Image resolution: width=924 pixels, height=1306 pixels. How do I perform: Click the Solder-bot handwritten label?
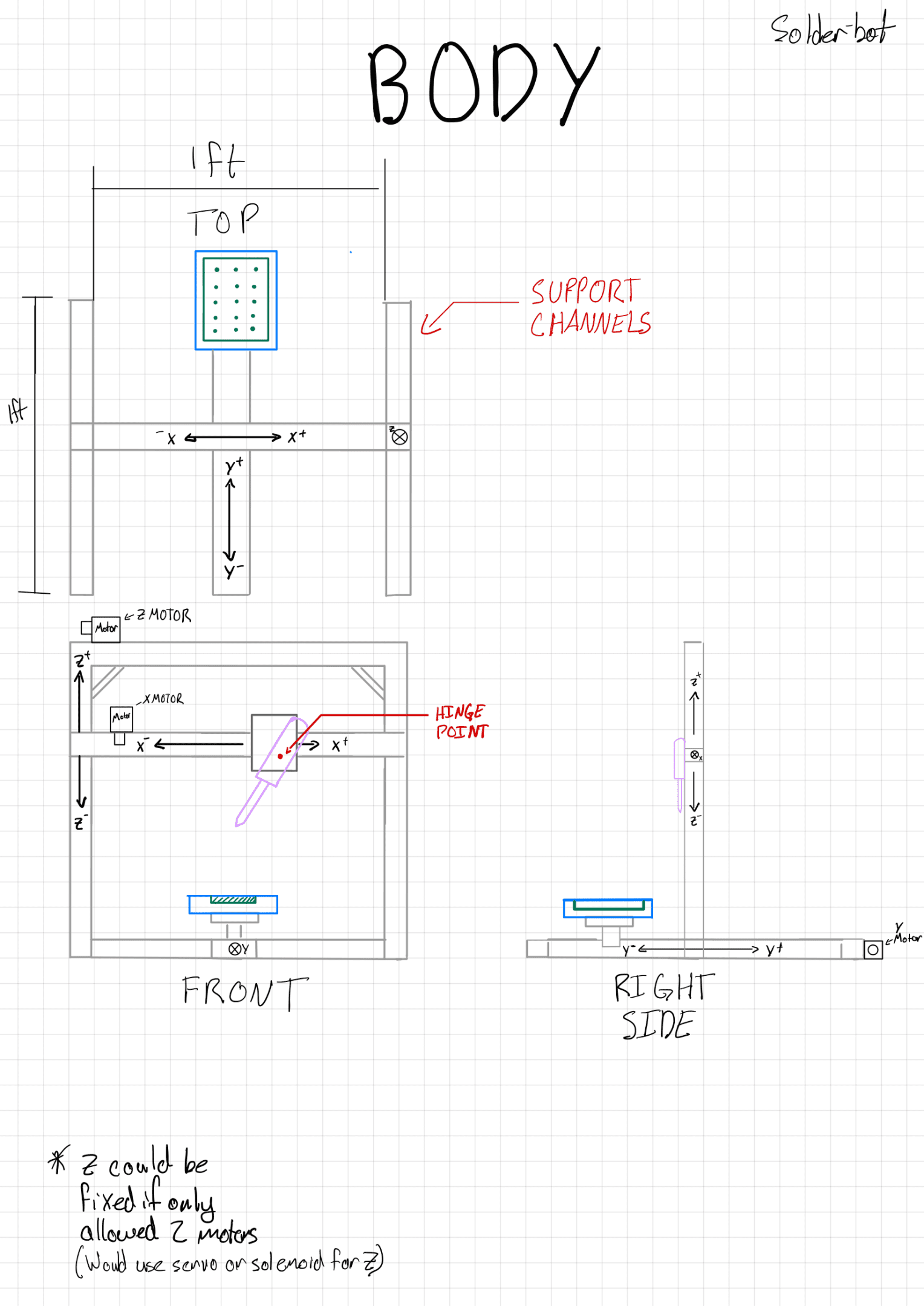(832, 28)
